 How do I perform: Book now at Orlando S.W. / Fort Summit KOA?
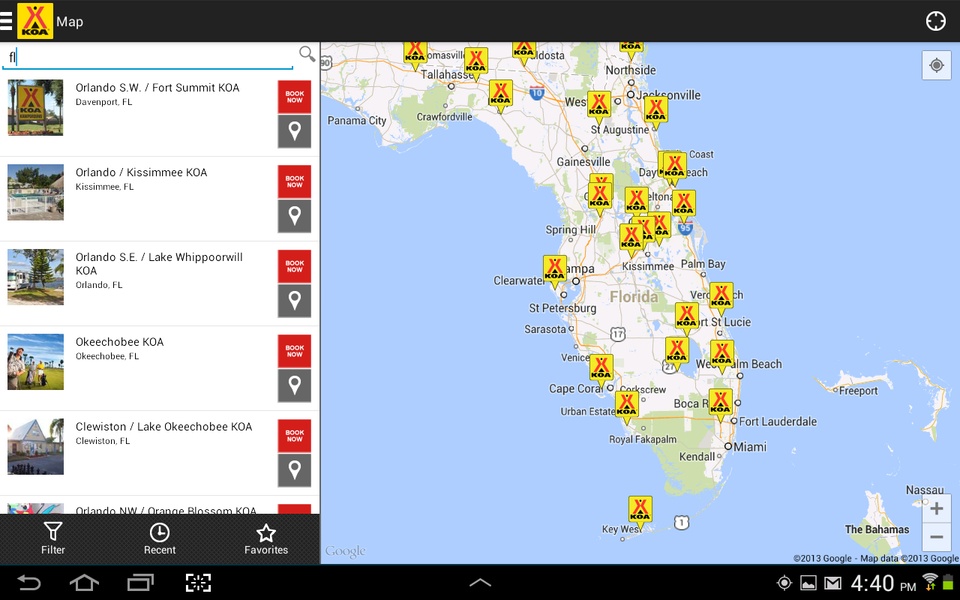pyautogui.click(x=294, y=97)
